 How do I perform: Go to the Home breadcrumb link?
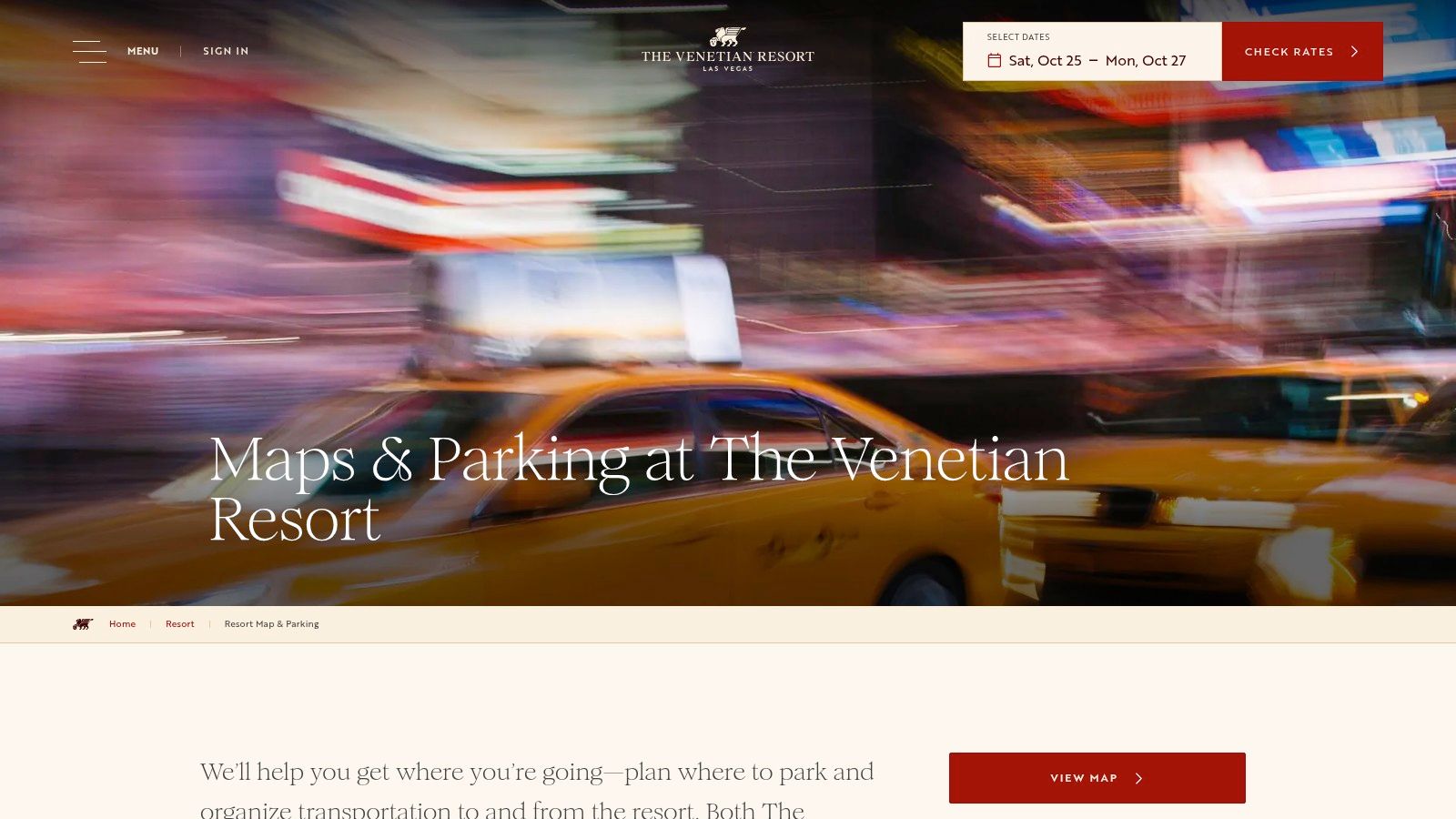[122, 624]
